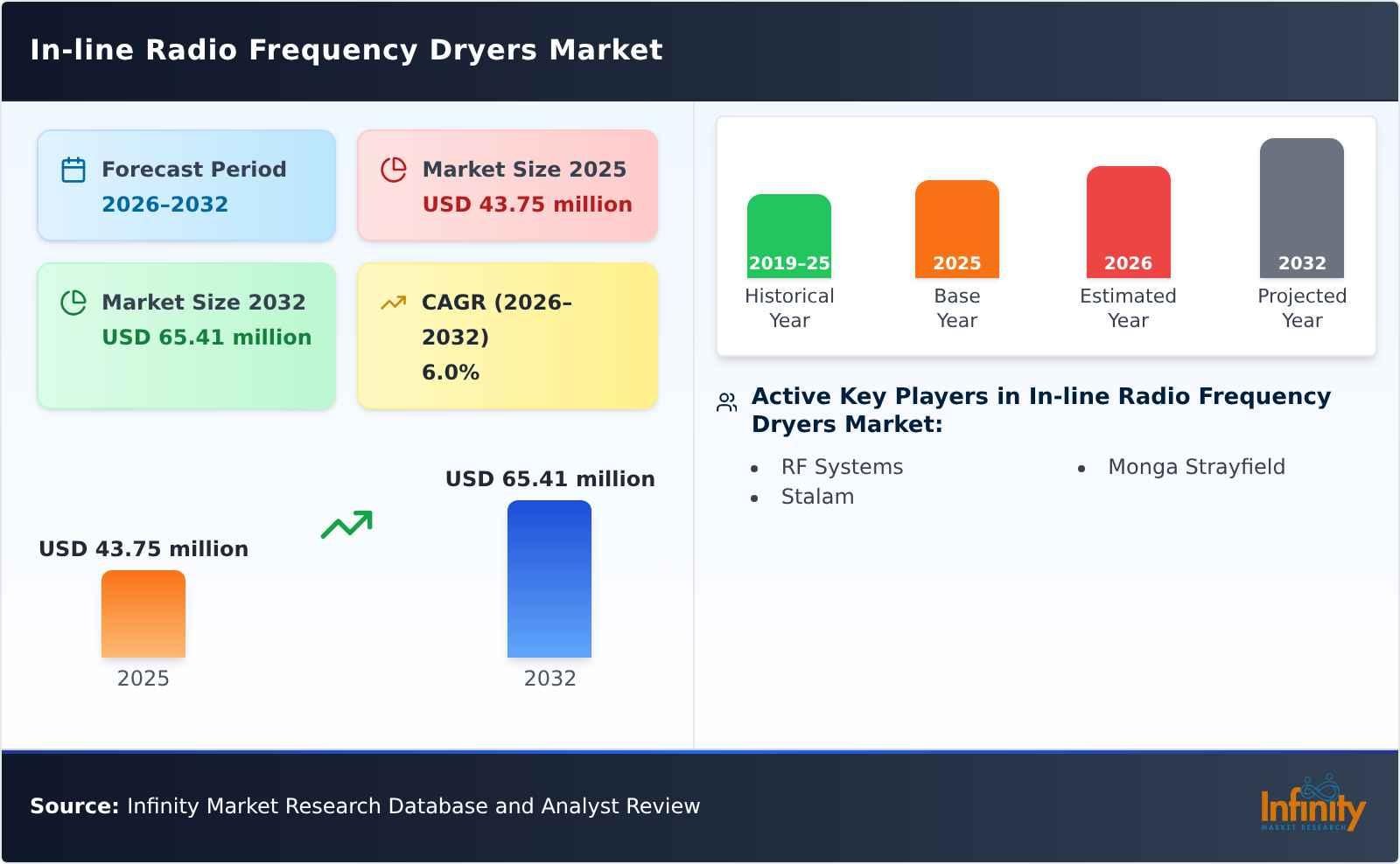Open the Forecast Period 2026-2032 card
Image resolution: width=1400 pixels, height=864 pixels.
pyautogui.click(x=185, y=185)
